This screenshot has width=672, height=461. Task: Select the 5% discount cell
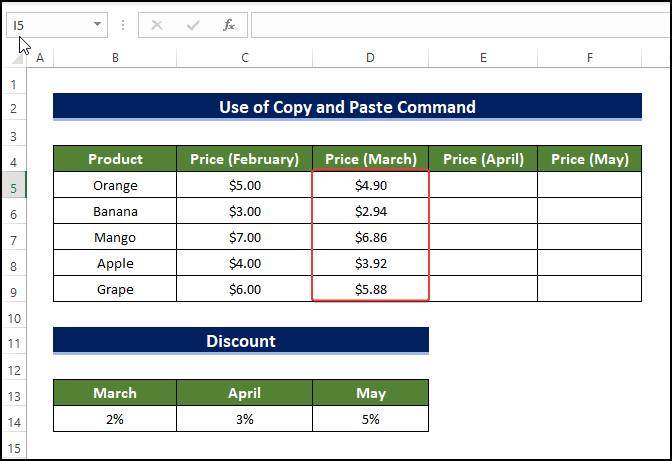point(371,419)
